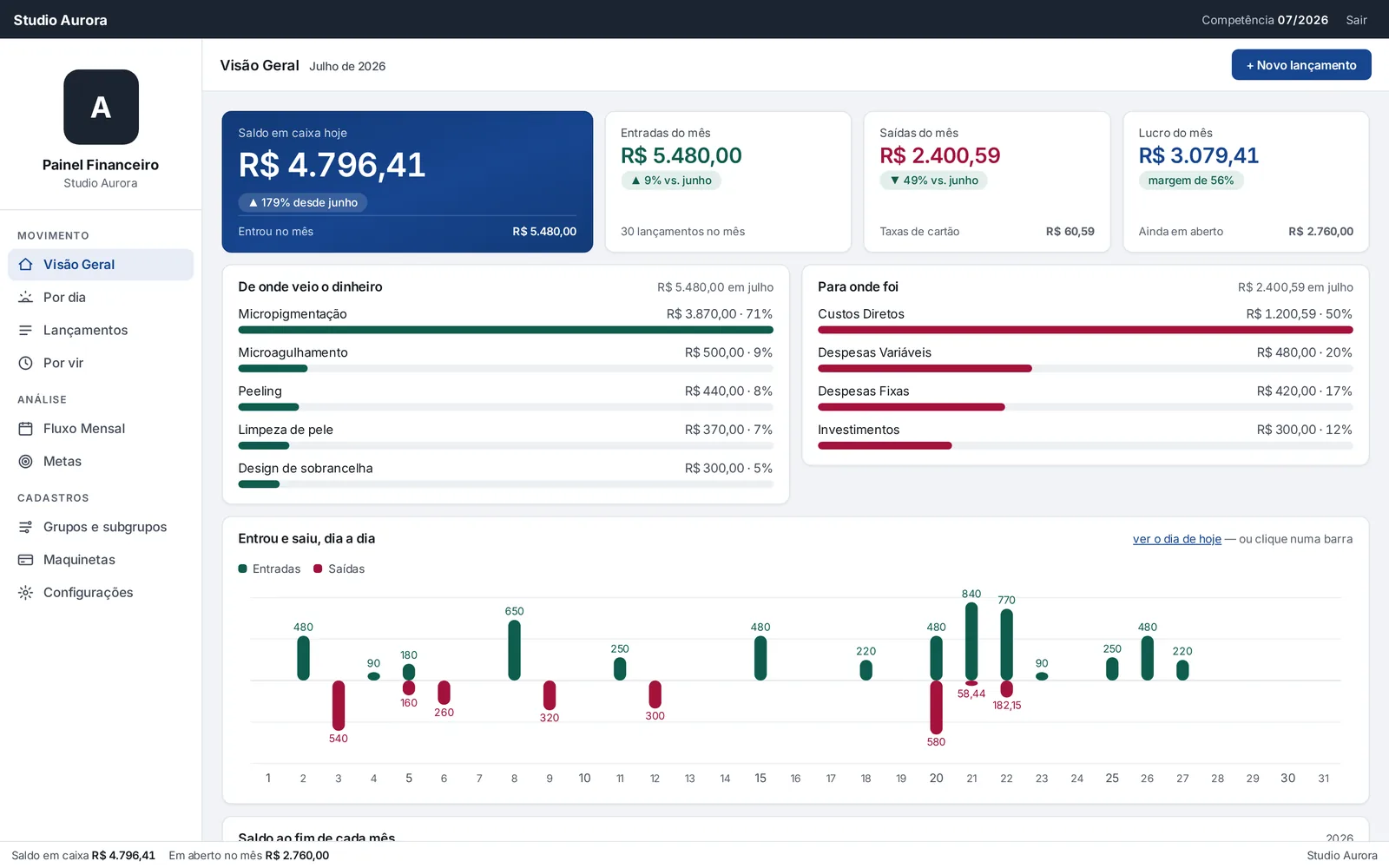Click the 260 saída bar on day 6
The height and width of the screenshot is (868, 1389).
[x=444, y=693]
